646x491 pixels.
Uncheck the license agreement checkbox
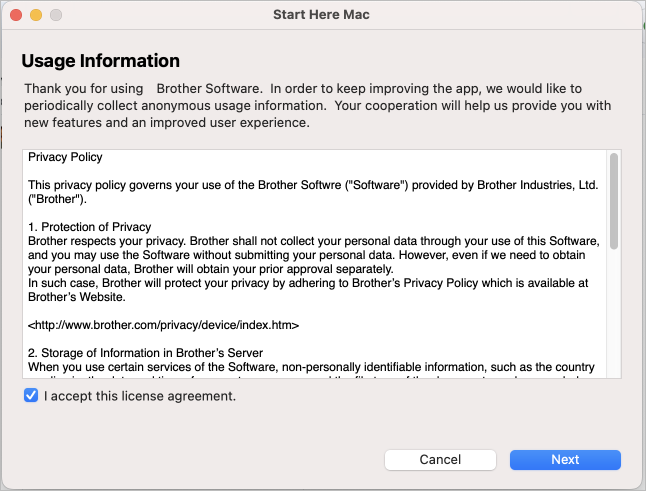(x=31, y=395)
